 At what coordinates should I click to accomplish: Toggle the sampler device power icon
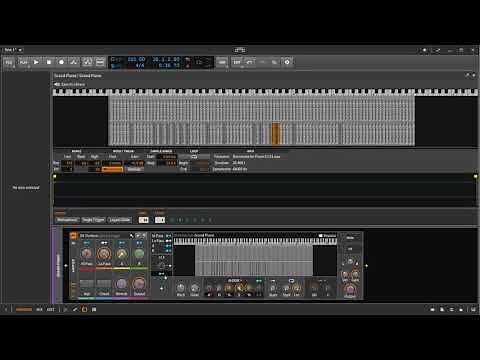click(x=73, y=236)
